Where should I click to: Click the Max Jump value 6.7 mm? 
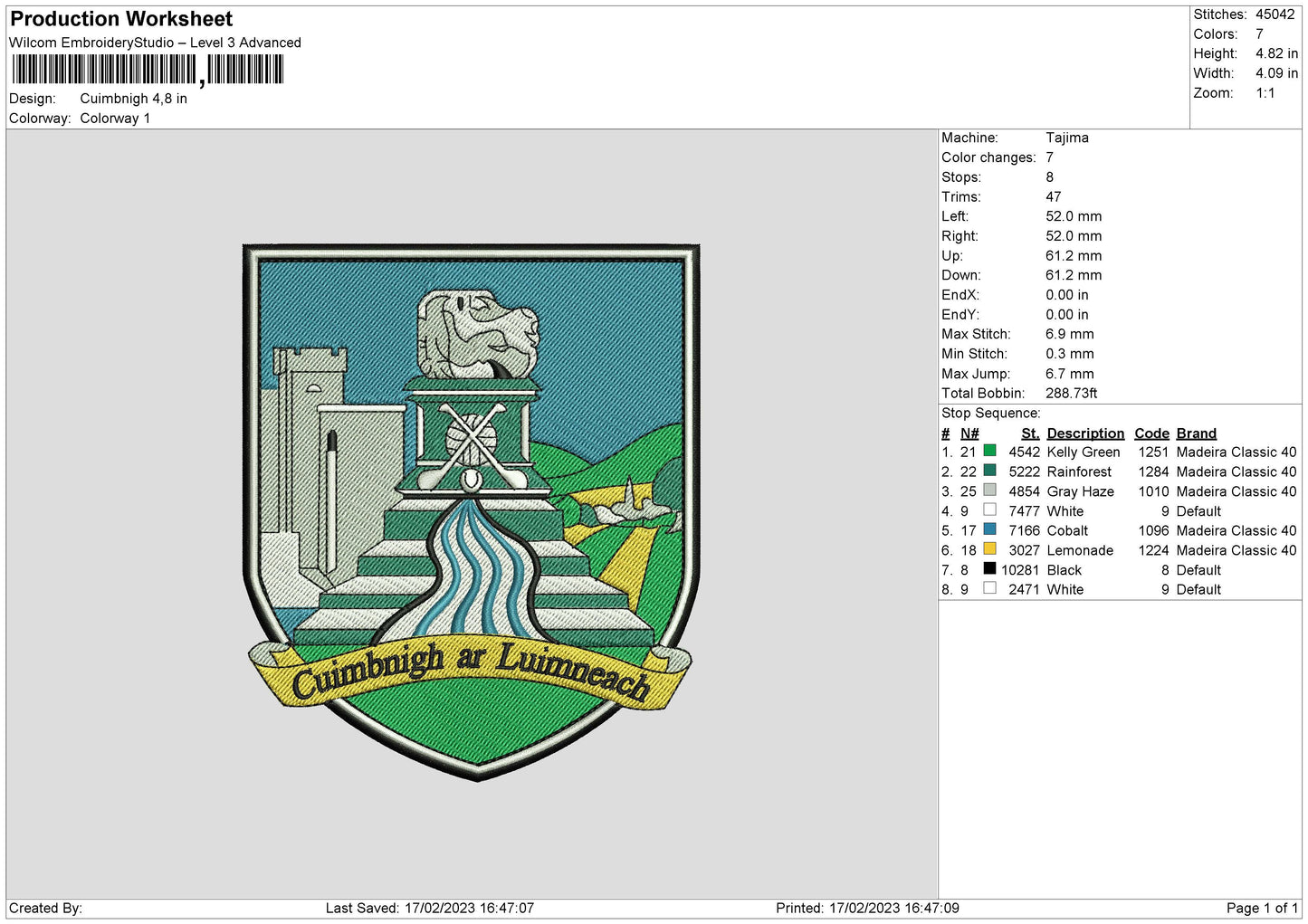tap(1070, 374)
